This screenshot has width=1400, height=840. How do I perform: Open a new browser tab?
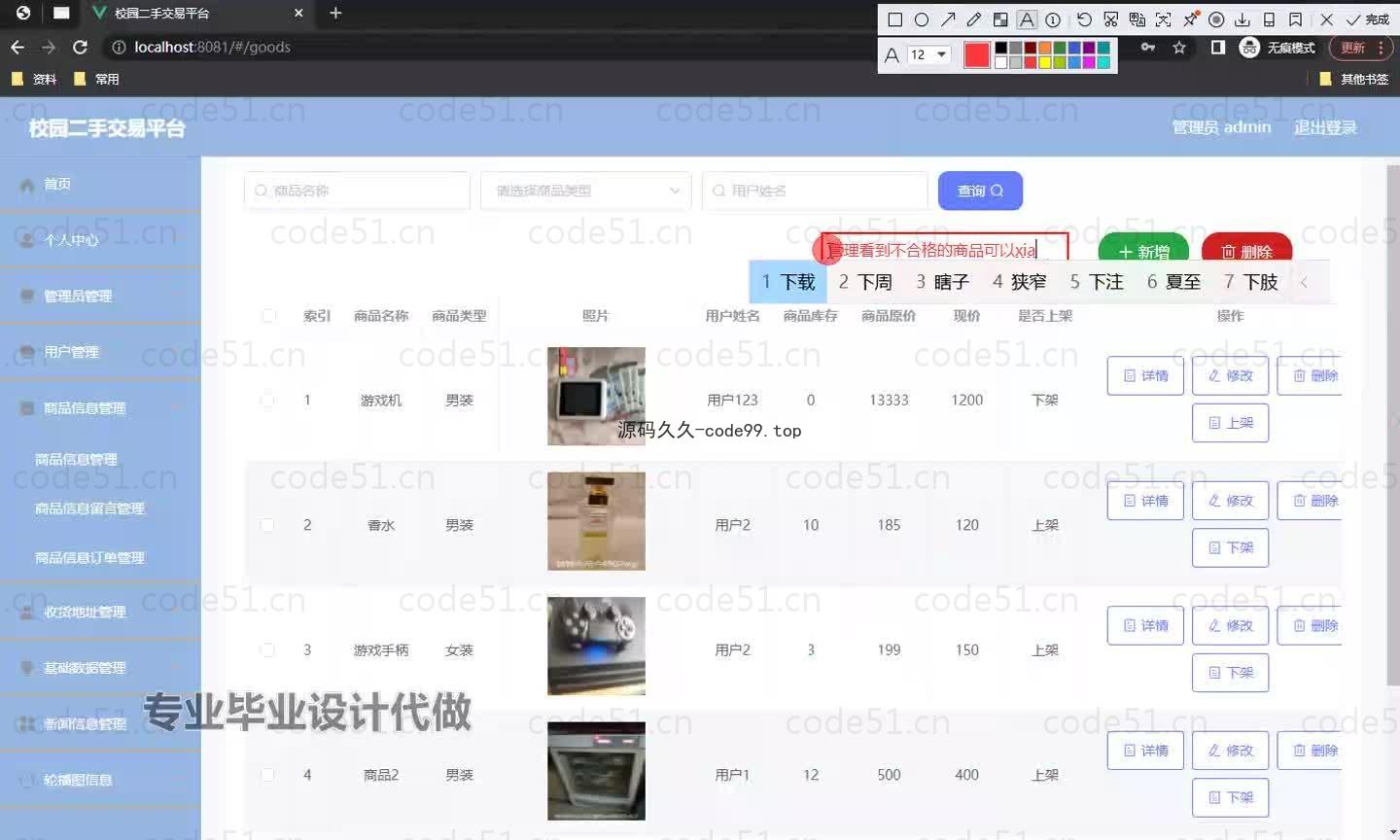(335, 13)
